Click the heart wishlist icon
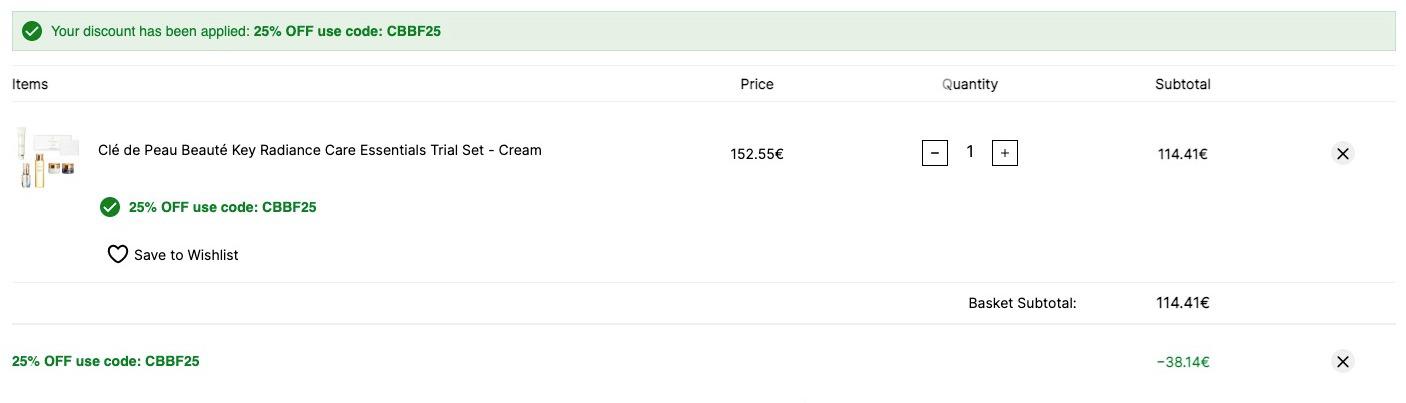 click(x=118, y=254)
